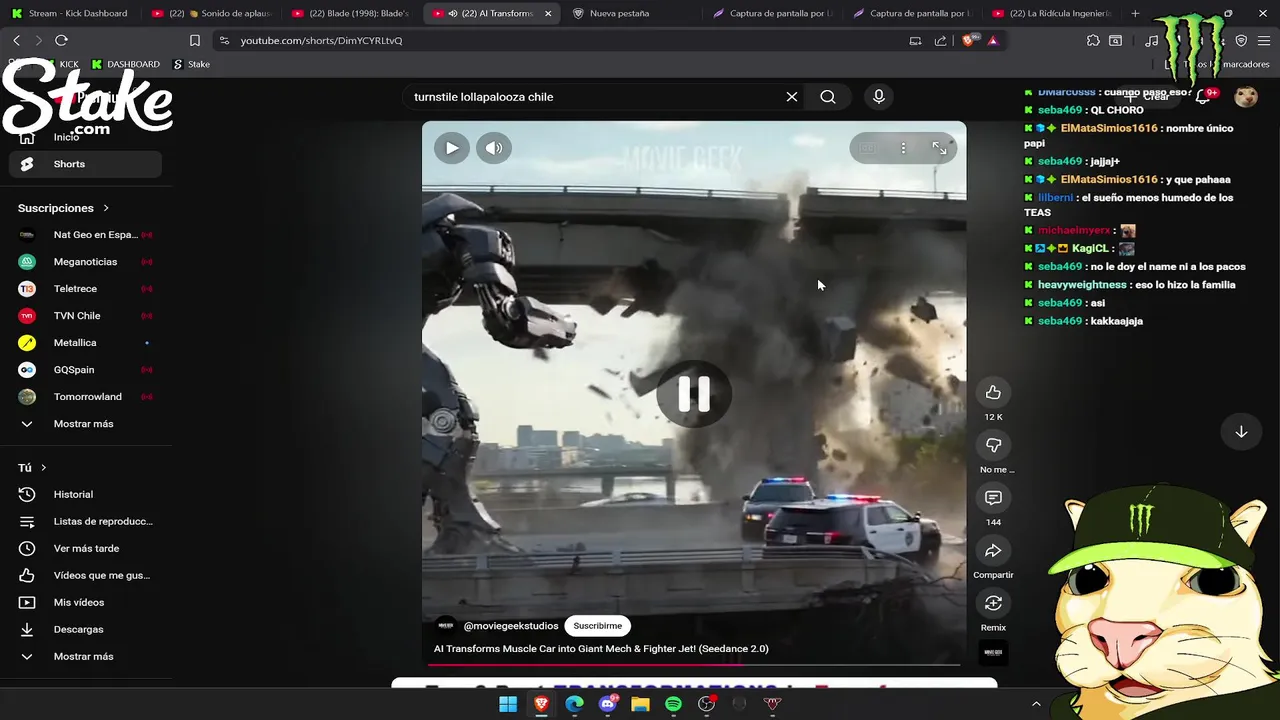
Task: Open Spotify from the taskbar
Action: coord(673,704)
